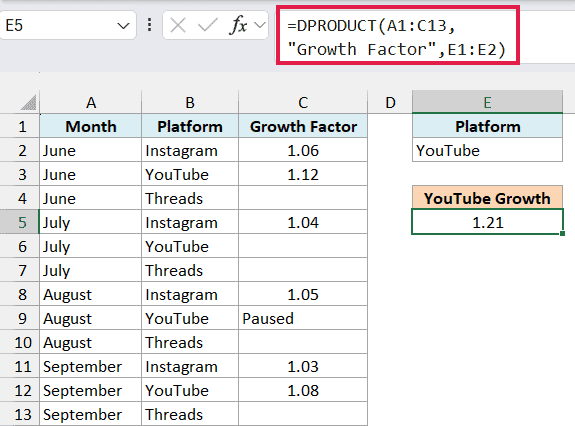The image size is (575, 426).
Task: Click the result cell showing 1.21
Action: click(x=487, y=222)
